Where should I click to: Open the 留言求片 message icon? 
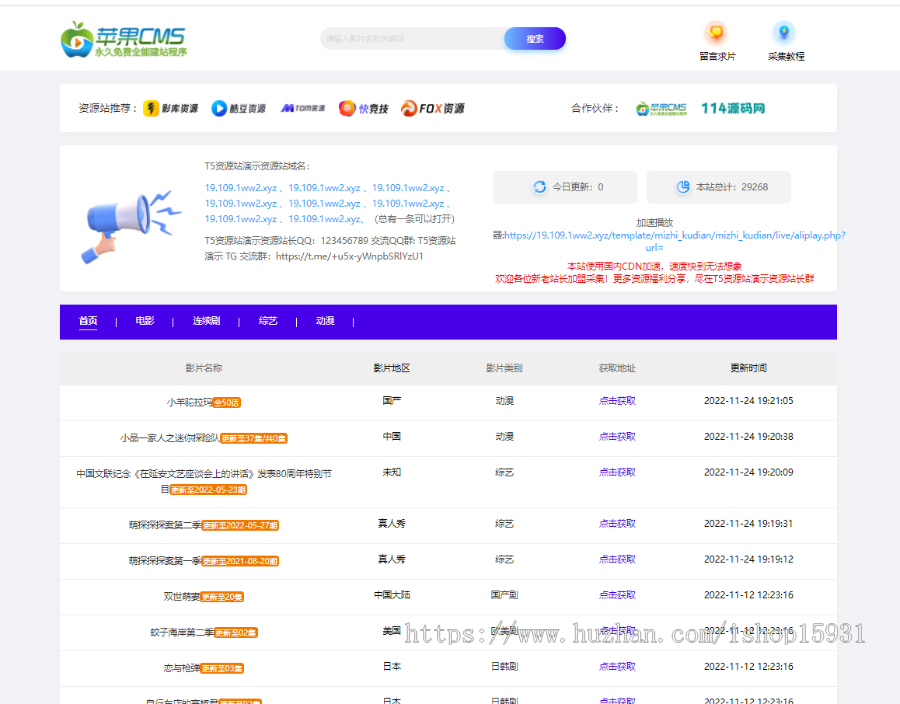click(716, 34)
